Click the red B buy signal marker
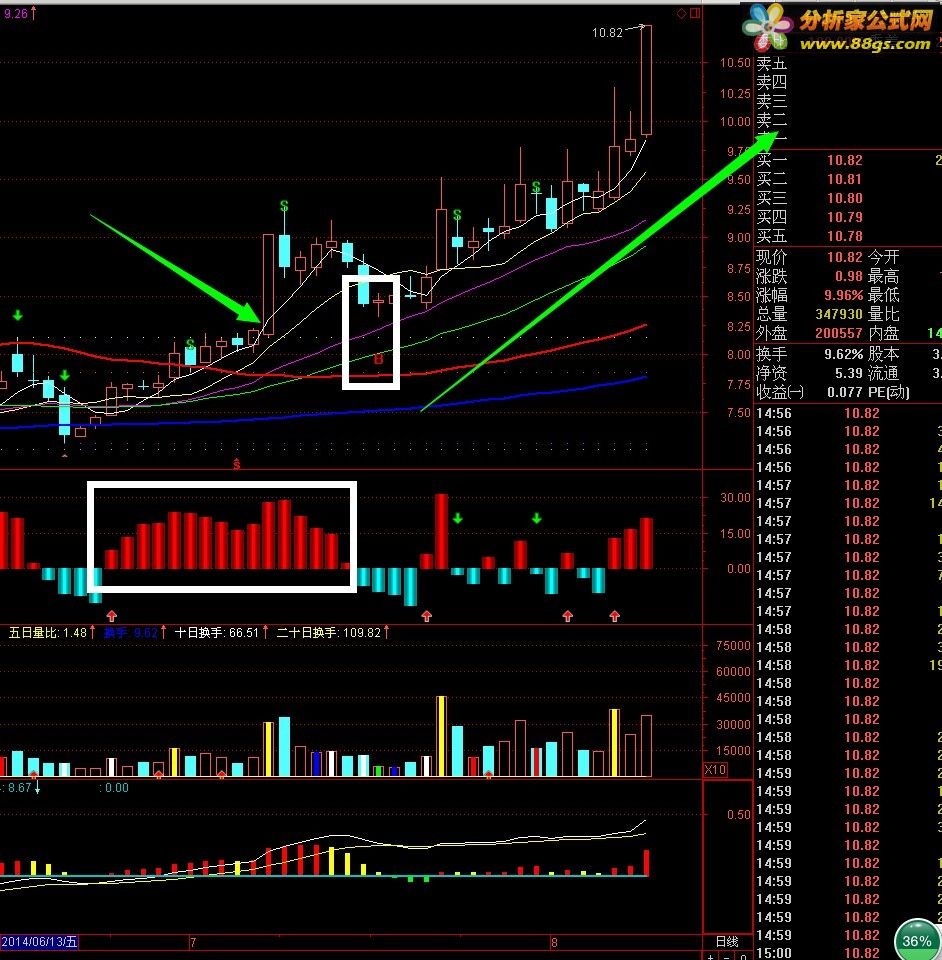This screenshot has width=942, height=960. (378, 359)
